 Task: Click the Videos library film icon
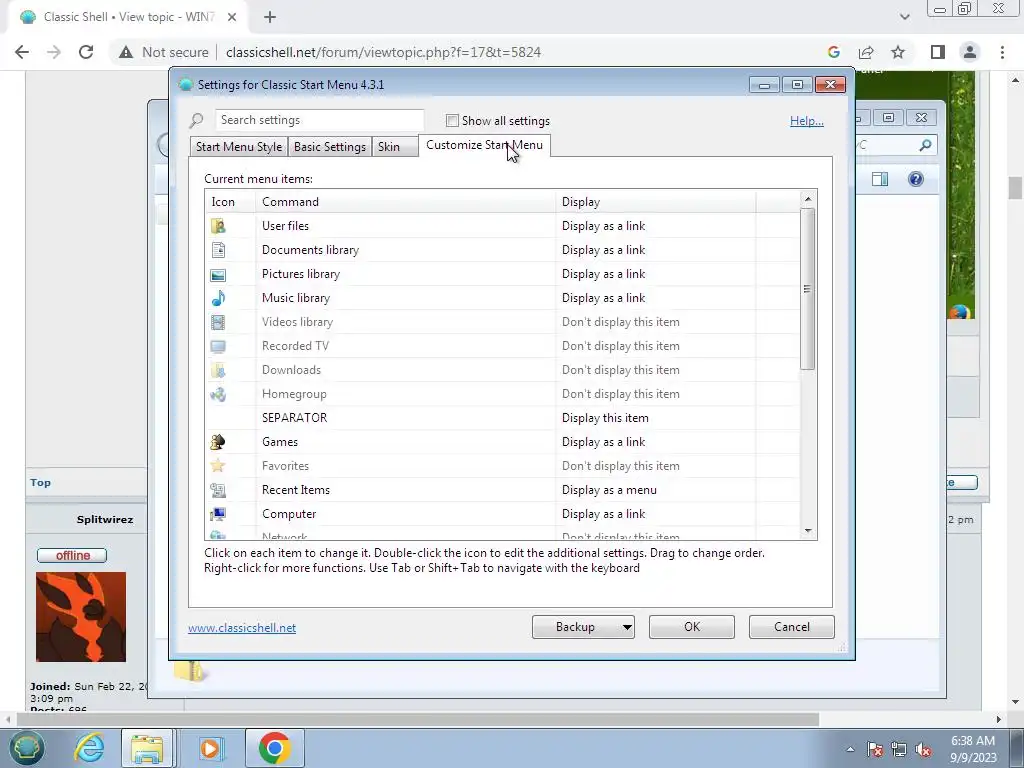(218, 322)
